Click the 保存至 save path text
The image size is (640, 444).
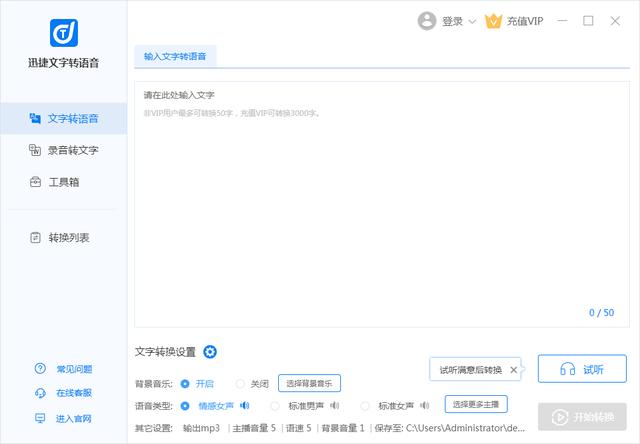click(450, 428)
